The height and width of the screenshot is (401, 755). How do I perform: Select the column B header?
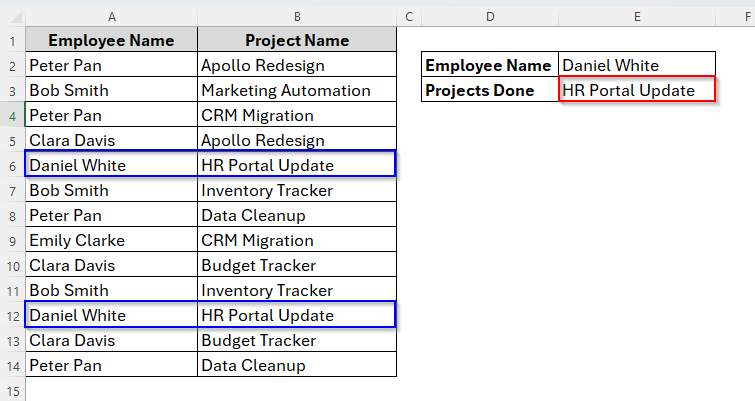coord(297,17)
